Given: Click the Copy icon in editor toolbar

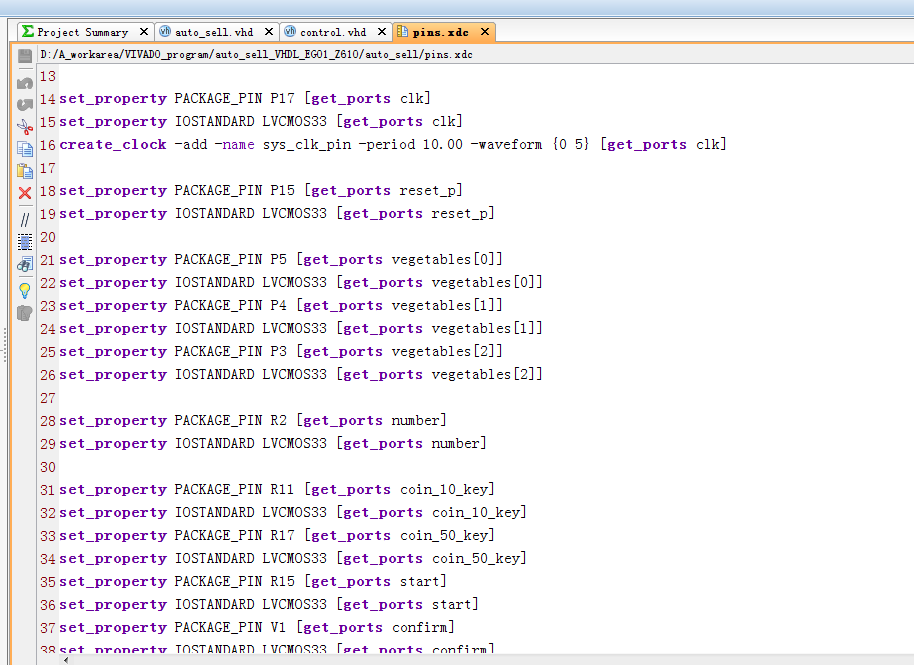Looking at the screenshot, I should pyautogui.click(x=25, y=149).
